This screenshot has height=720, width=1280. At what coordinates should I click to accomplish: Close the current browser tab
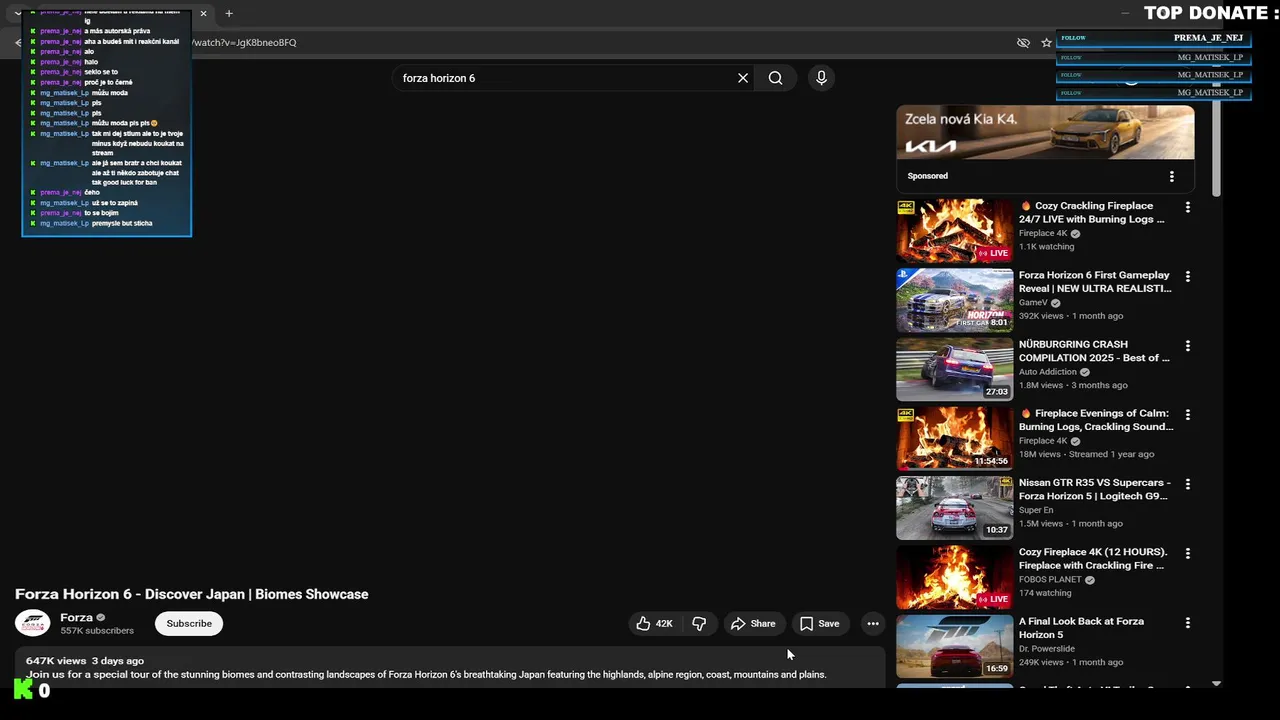pyautogui.click(x=203, y=14)
